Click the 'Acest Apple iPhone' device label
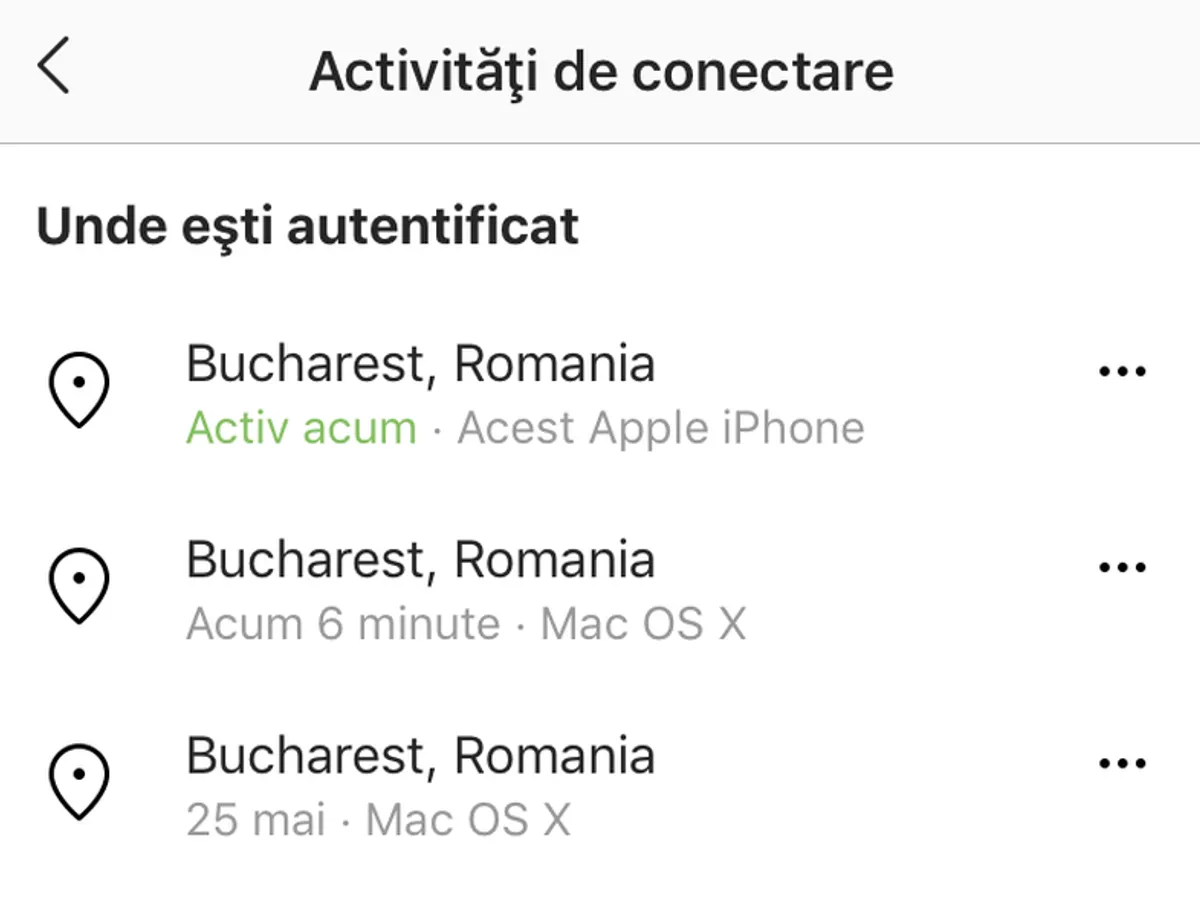 tap(661, 429)
